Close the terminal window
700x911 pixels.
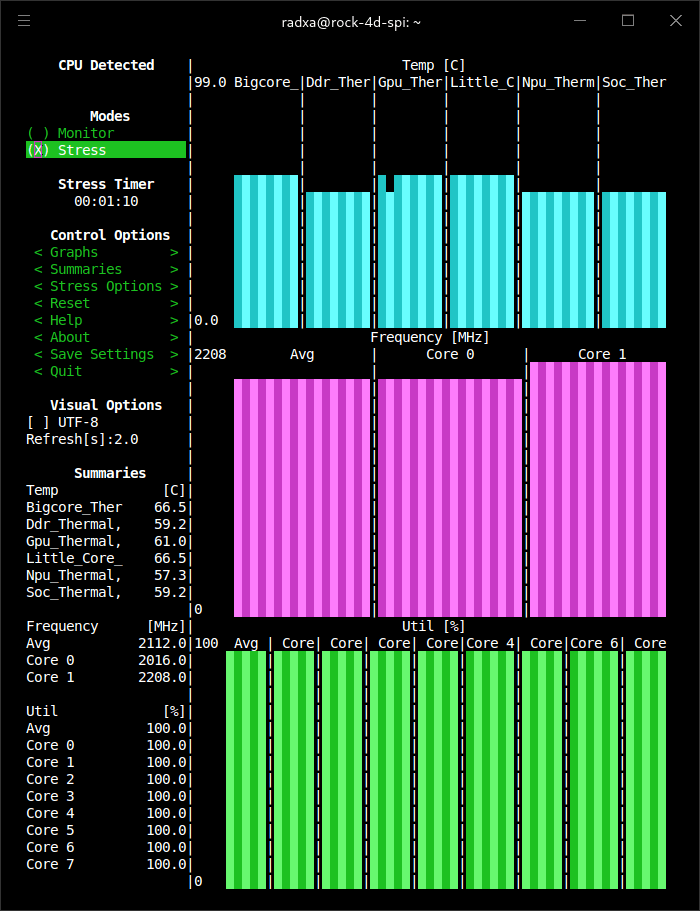pos(674,21)
